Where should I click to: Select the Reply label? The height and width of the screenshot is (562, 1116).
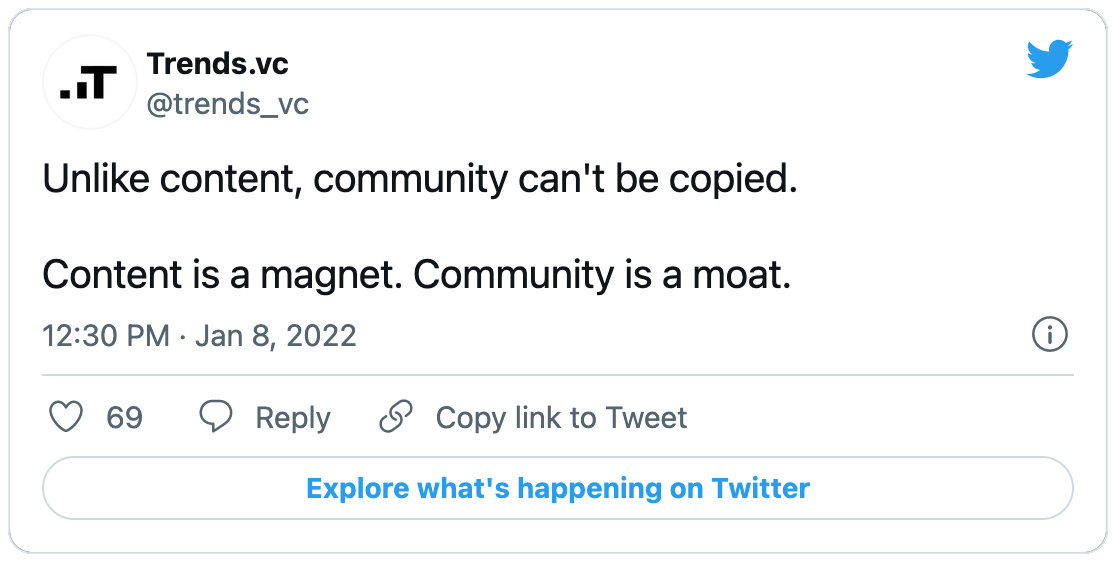point(293,418)
